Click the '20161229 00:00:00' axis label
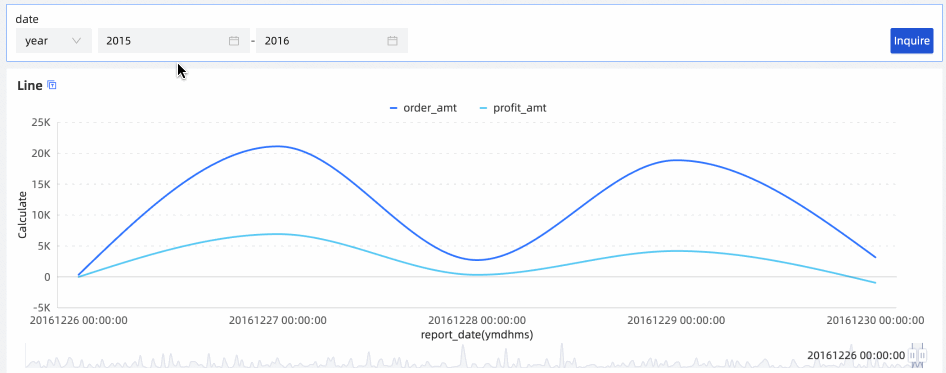Screen dimensions: 946x373 pos(676,320)
